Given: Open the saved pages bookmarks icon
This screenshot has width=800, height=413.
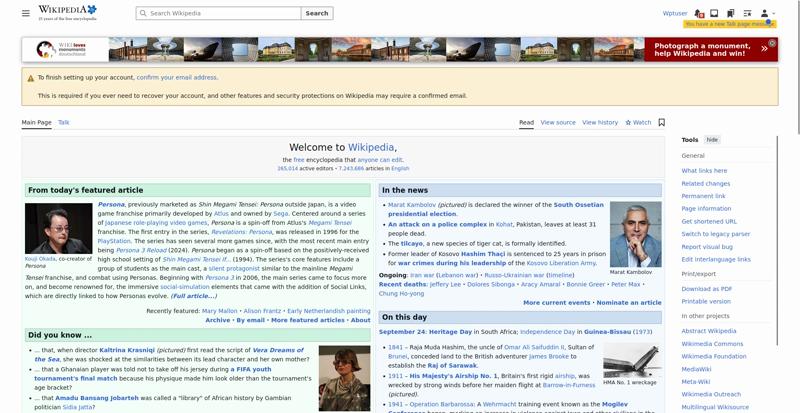Looking at the screenshot, I should coord(731,13).
